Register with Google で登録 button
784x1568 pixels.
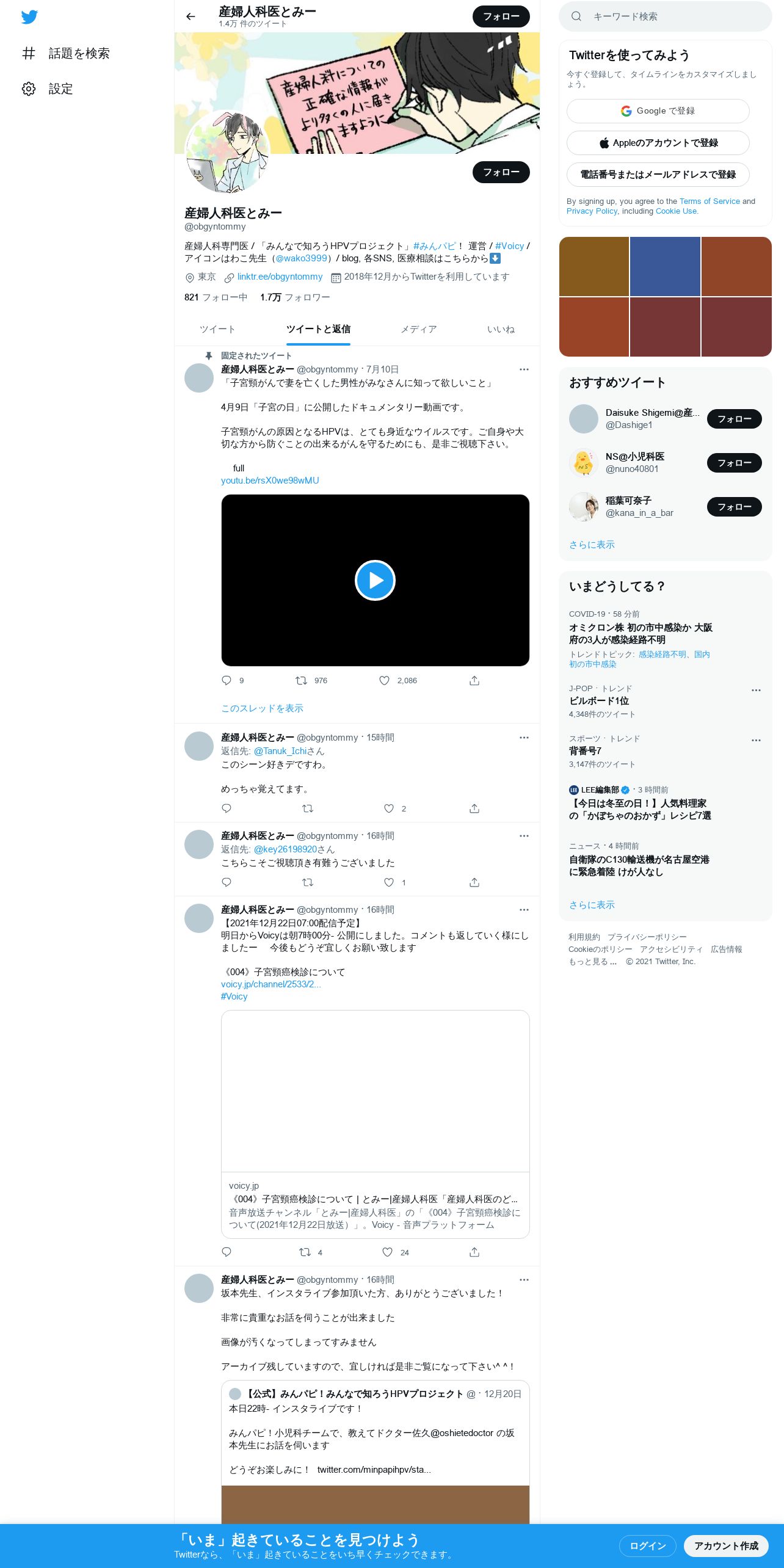click(x=658, y=111)
